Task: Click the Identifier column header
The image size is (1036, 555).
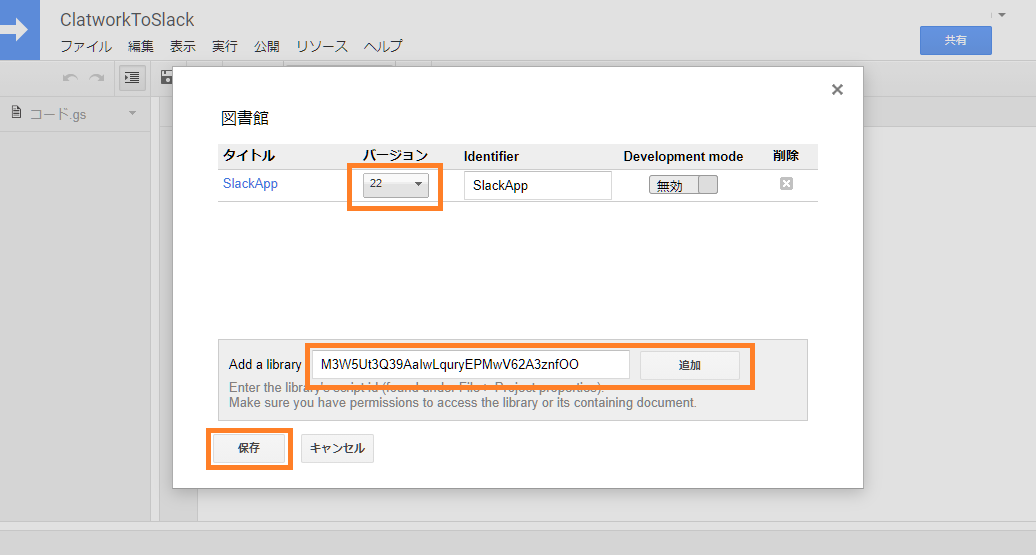Action: coord(491,157)
